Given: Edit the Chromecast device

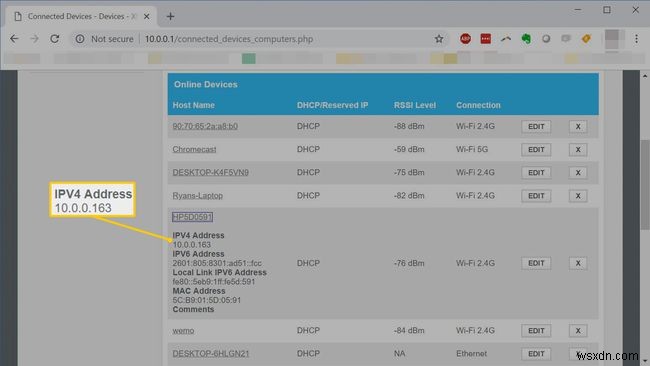Looking at the screenshot, I should [x=536, y=150].
